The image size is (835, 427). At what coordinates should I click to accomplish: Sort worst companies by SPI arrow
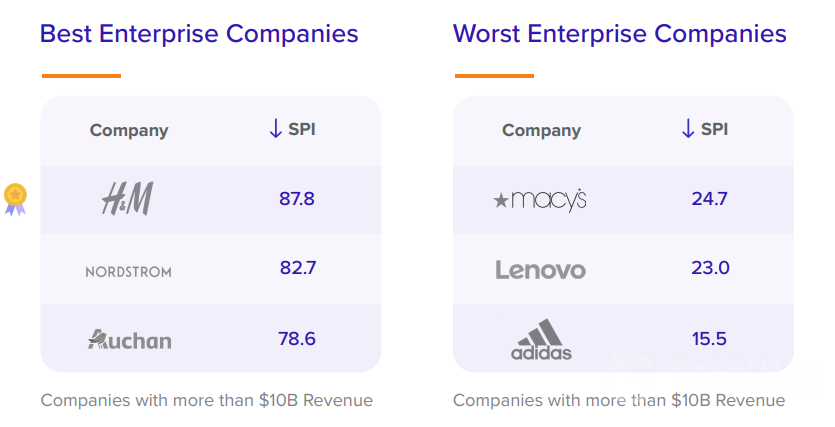[x=687, y=129]
